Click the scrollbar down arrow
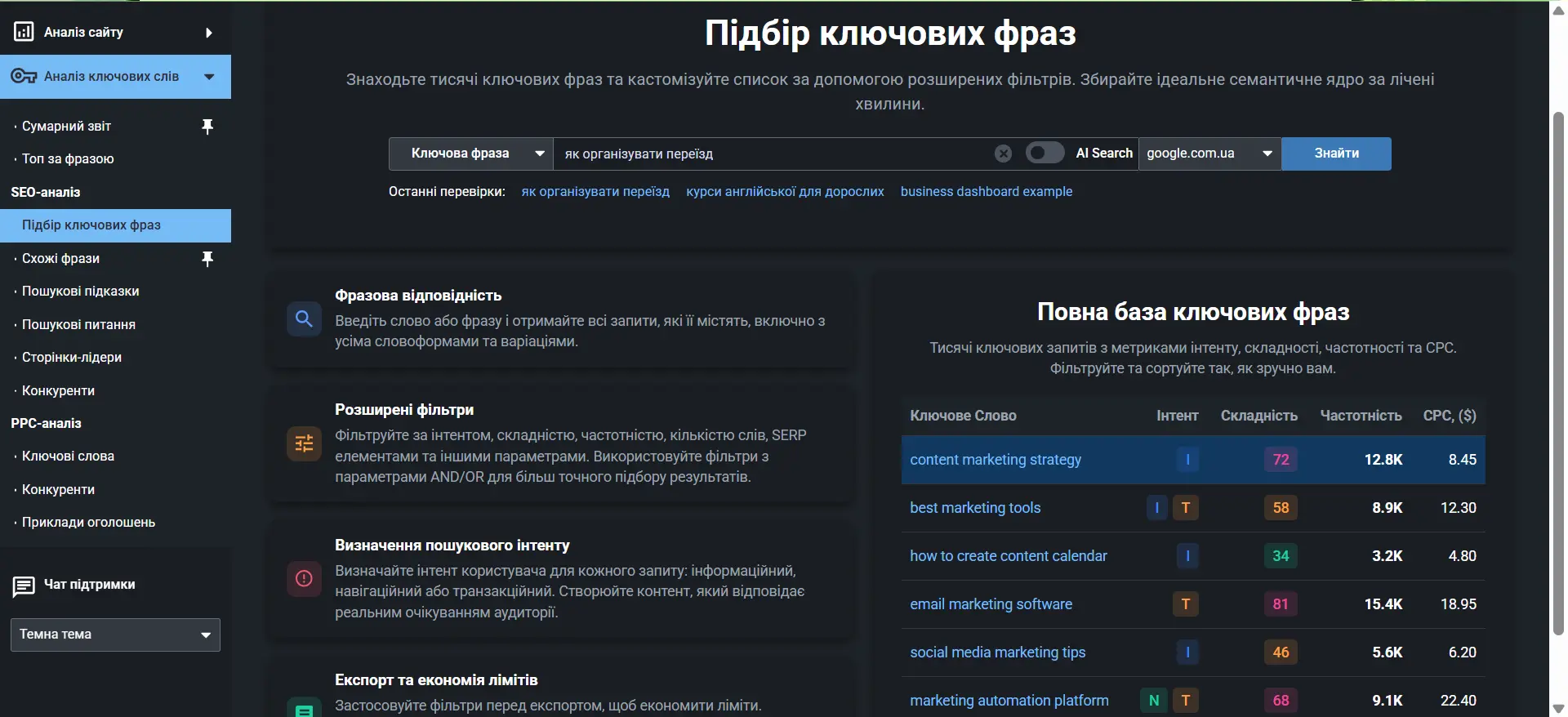The image size is (1568, 717). (1558, 708)
